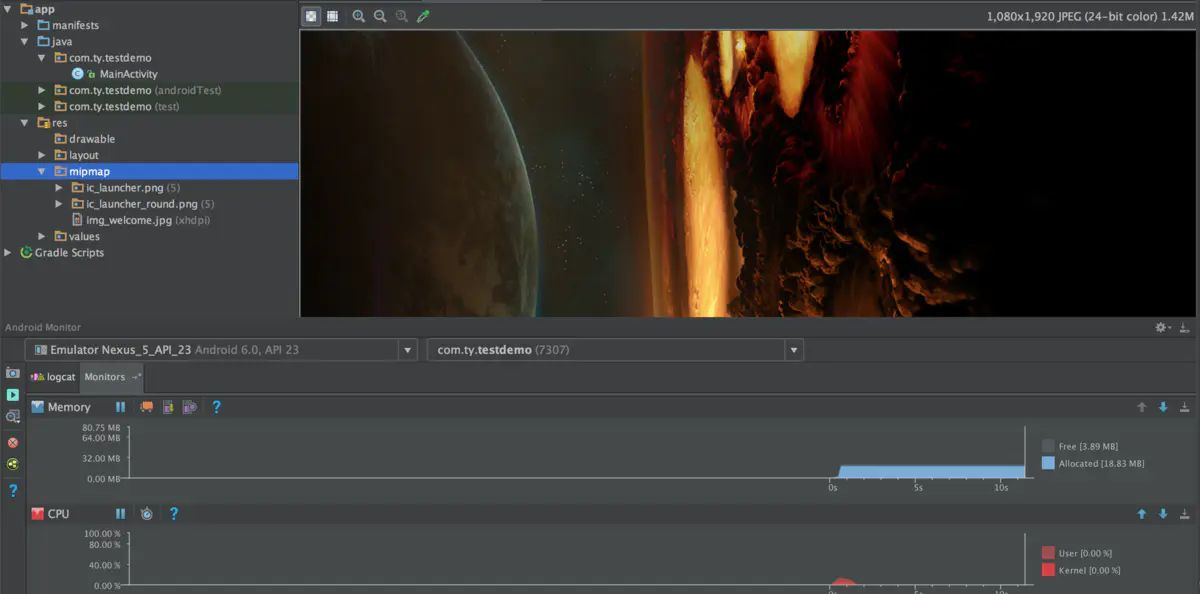Click the Android Monitor panel title
This screenshot has width=1200, height=594.
click(x=43, y=327)
